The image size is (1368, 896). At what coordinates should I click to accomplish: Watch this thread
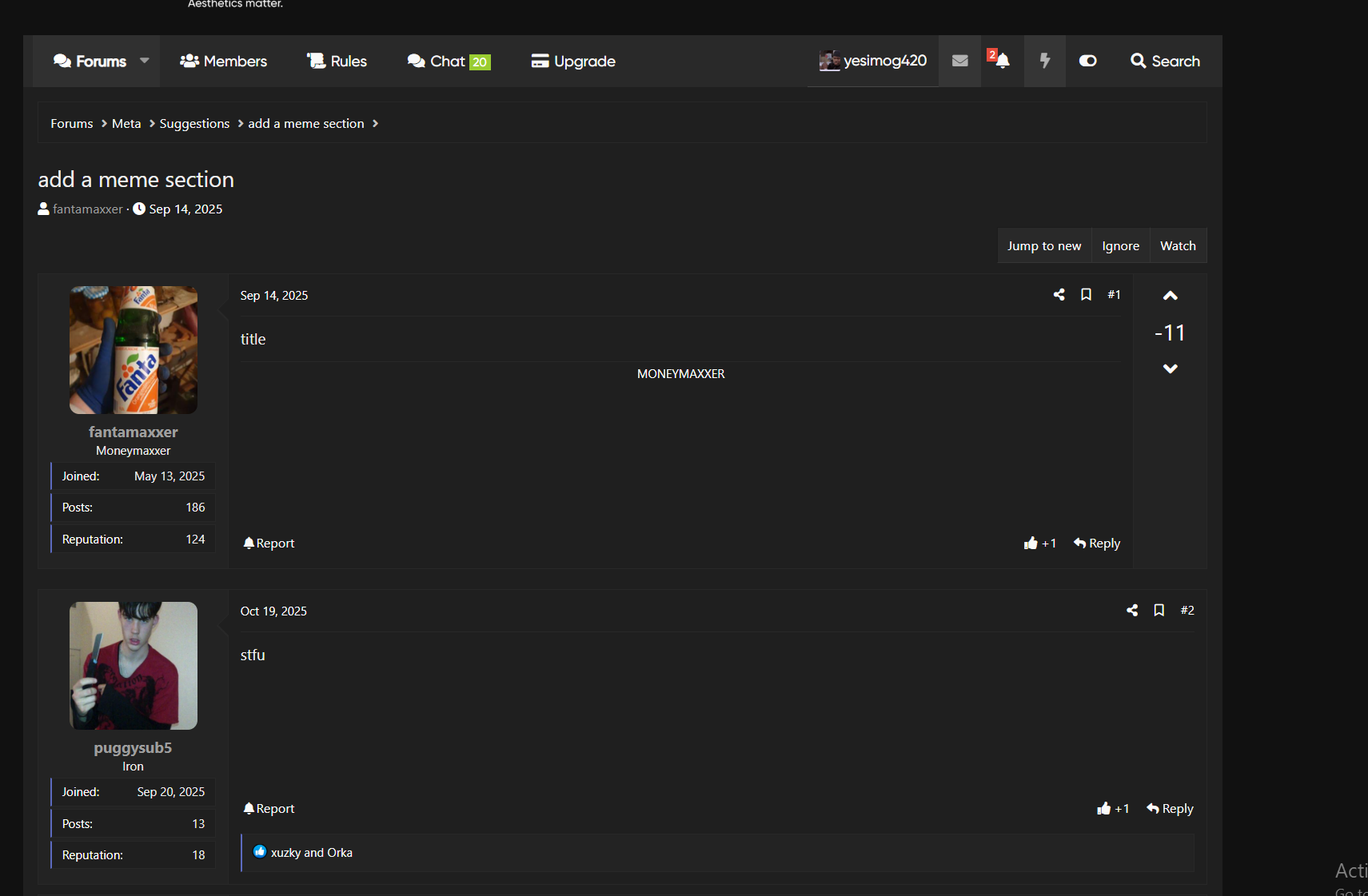pyautogui.click(x=1178, y=246)
